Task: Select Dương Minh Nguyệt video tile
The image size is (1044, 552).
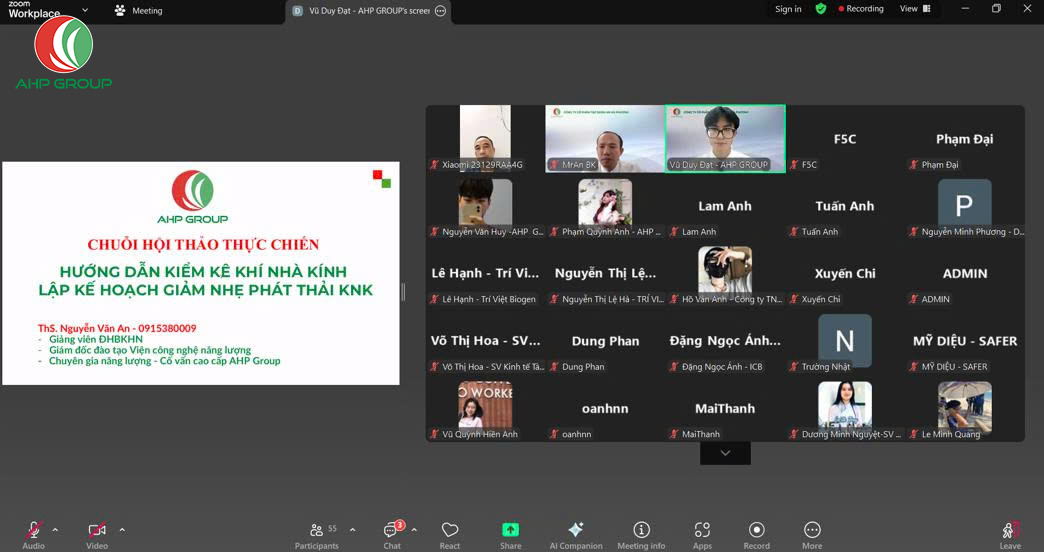Action: tap(845, 408)
